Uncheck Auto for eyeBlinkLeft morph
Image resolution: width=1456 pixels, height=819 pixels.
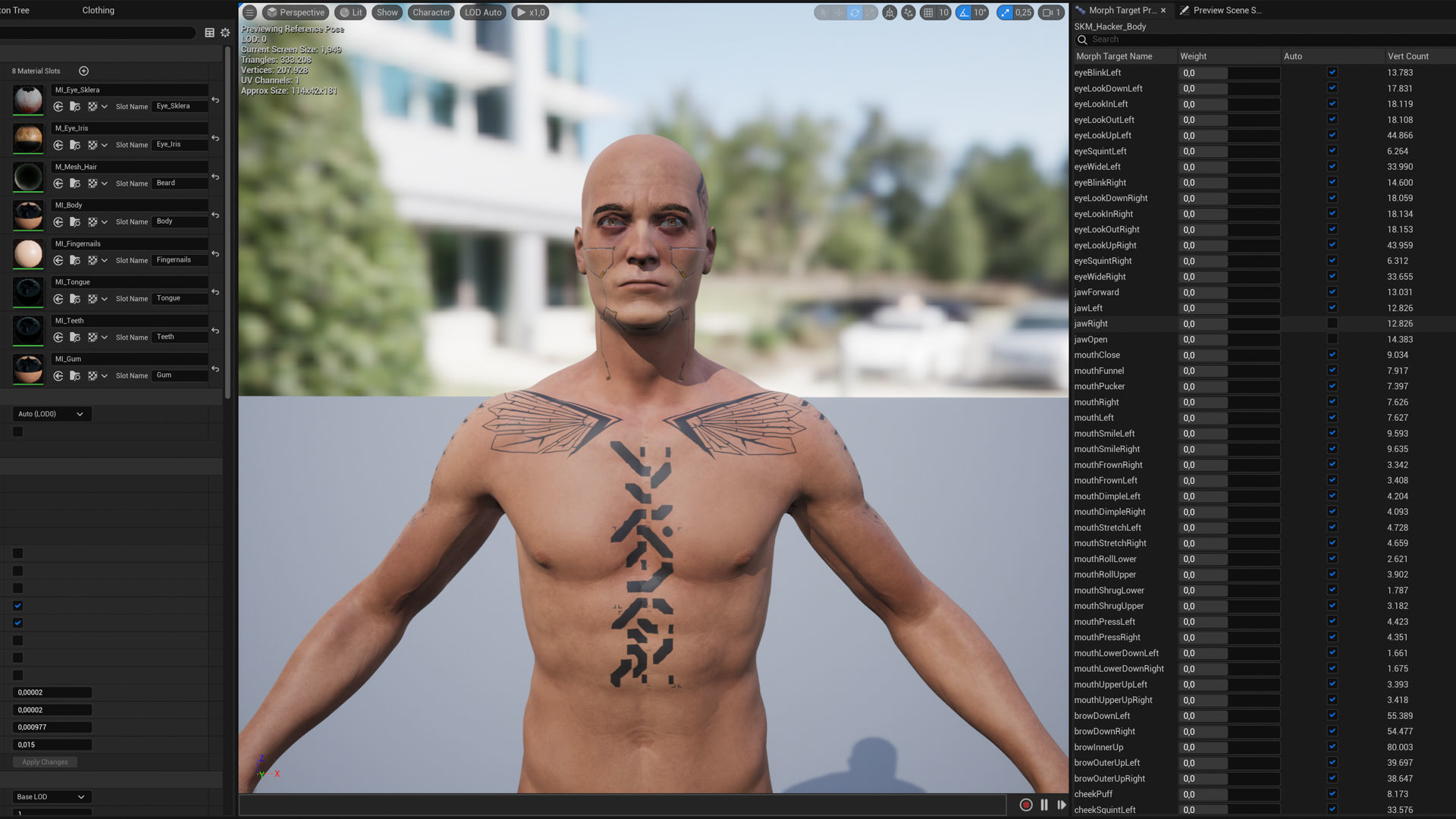1332,73
